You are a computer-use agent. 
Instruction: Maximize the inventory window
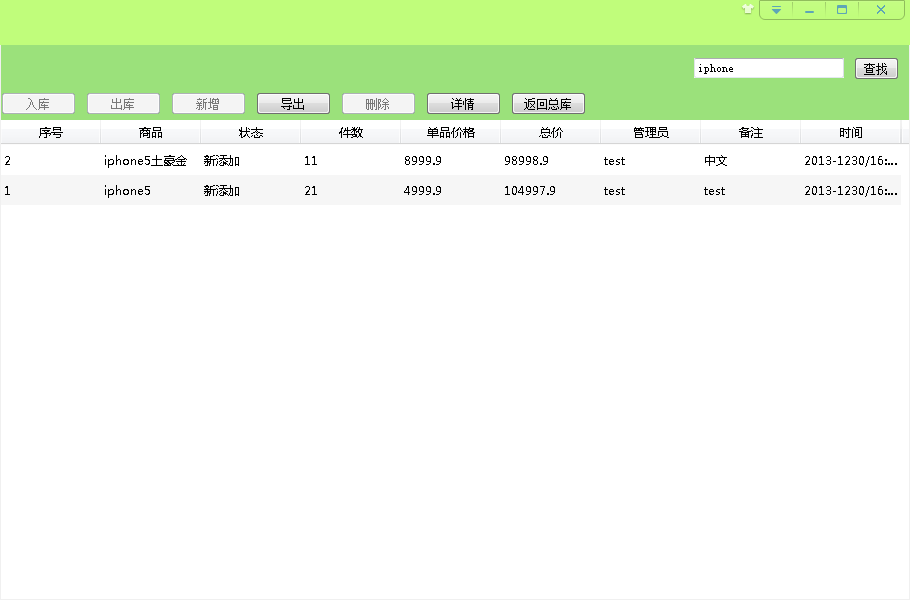tap(842, 10)
